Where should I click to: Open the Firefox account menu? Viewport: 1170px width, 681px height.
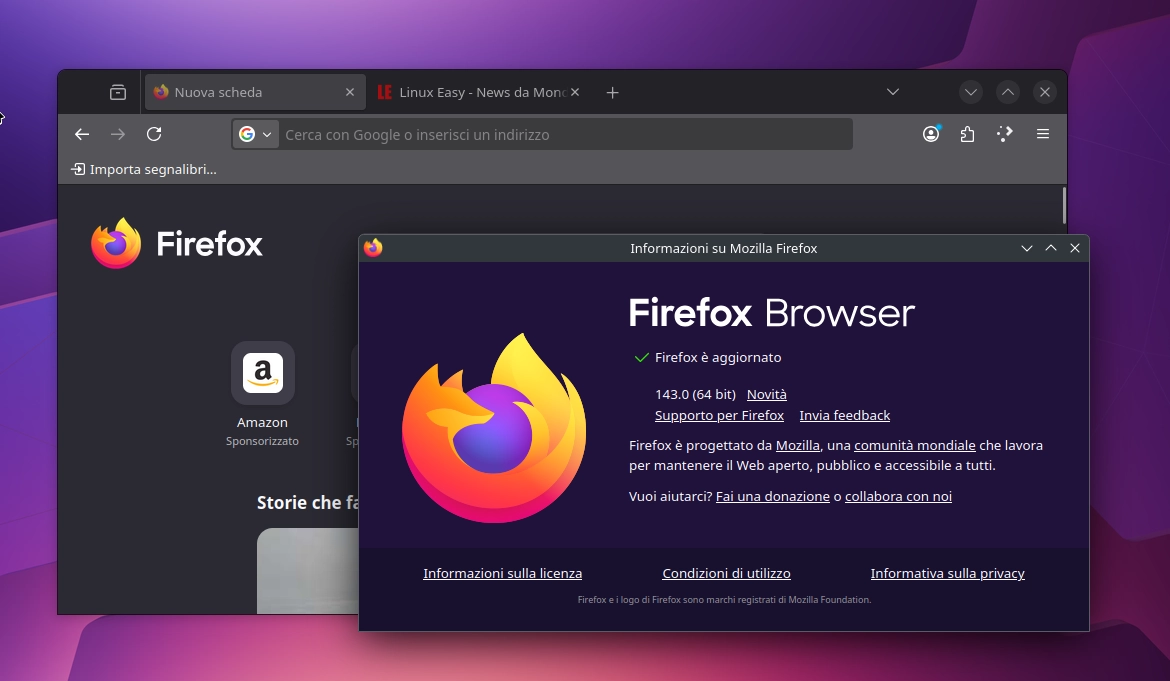(931, 133)
